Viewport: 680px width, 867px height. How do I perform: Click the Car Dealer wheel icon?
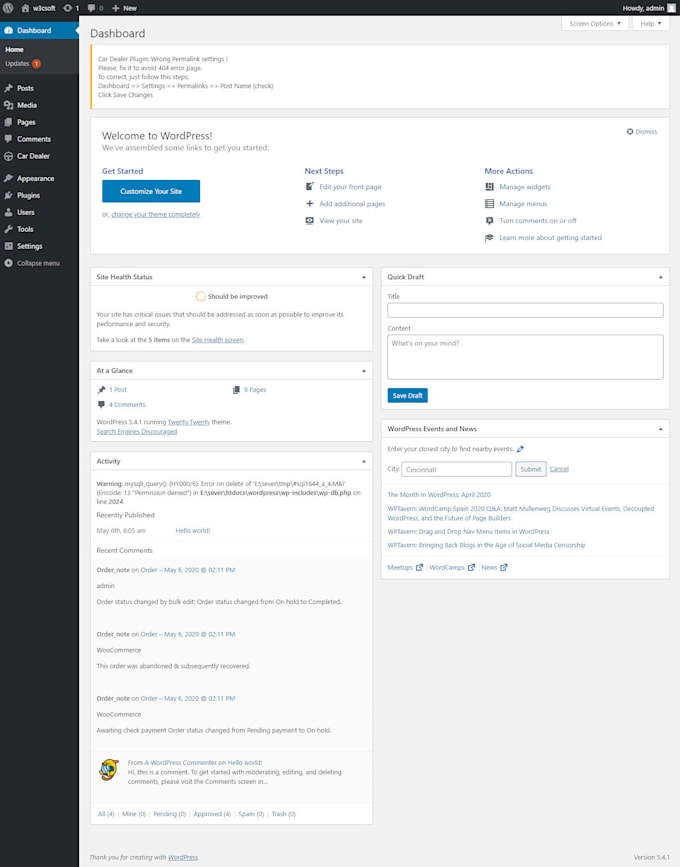(8, 156)
